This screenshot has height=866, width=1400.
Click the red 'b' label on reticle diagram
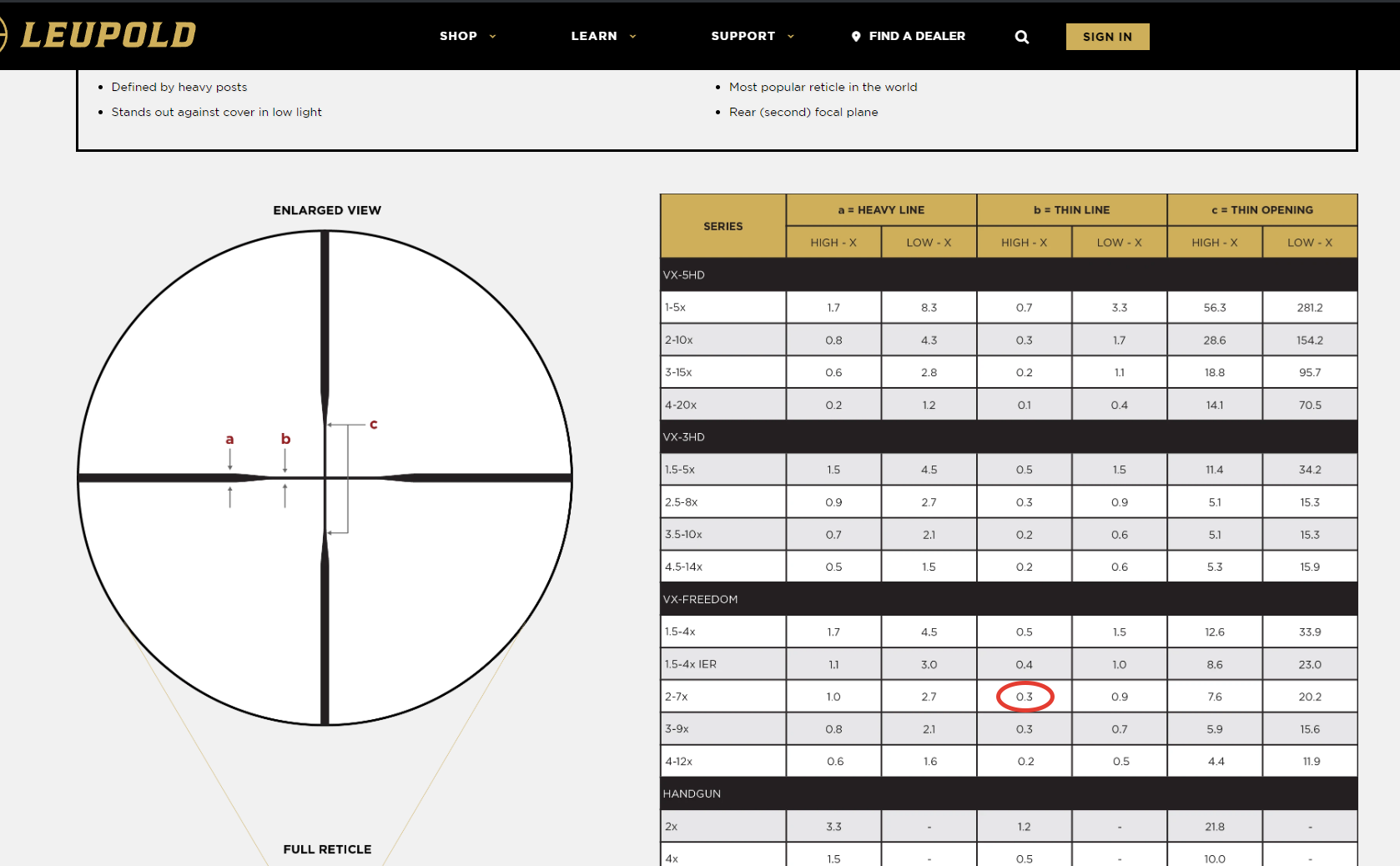(285, 439)
